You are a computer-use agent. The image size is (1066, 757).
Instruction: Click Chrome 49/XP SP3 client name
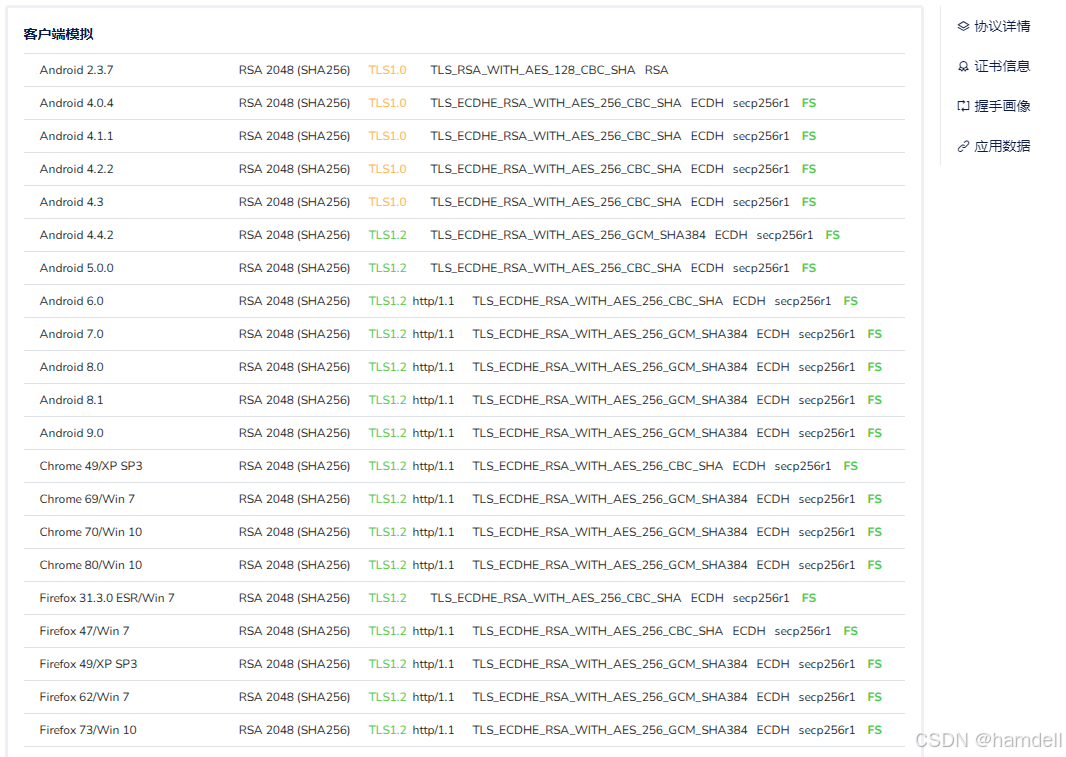pos(91,466)
